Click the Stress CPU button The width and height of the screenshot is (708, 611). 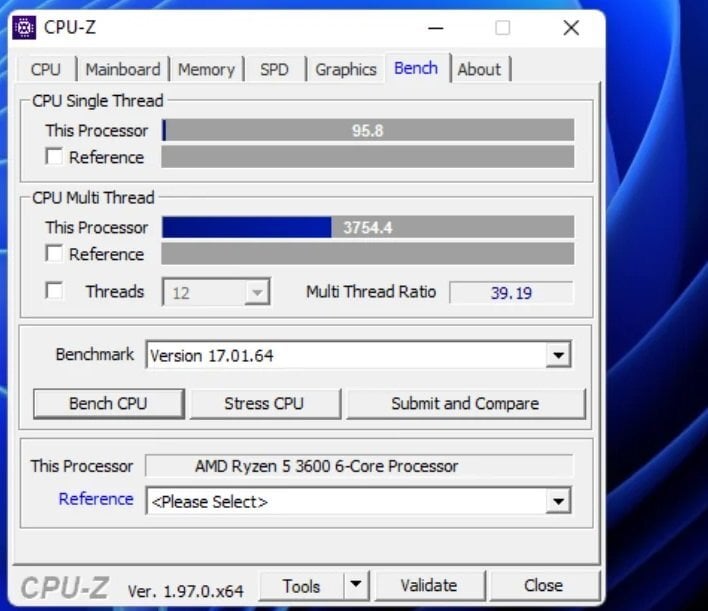coord(265,403)
